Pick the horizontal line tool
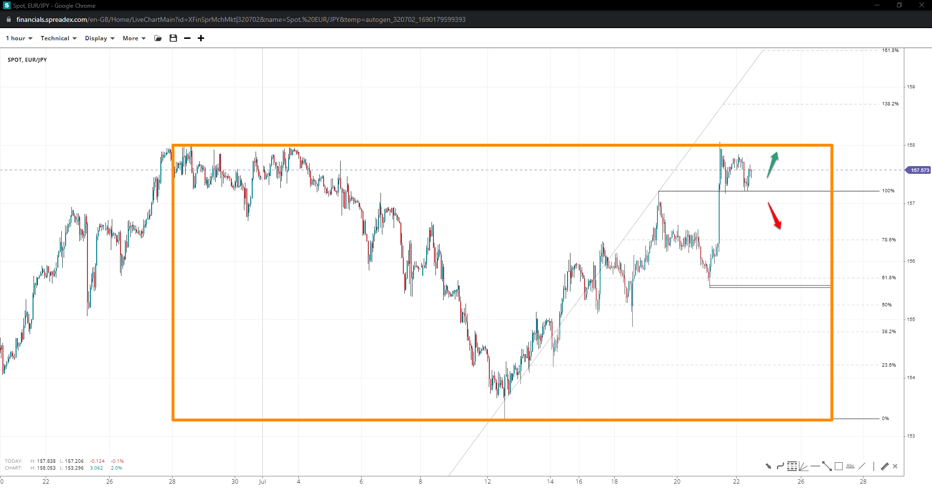This screenshot has height=489, width=932. click(815, 466)
